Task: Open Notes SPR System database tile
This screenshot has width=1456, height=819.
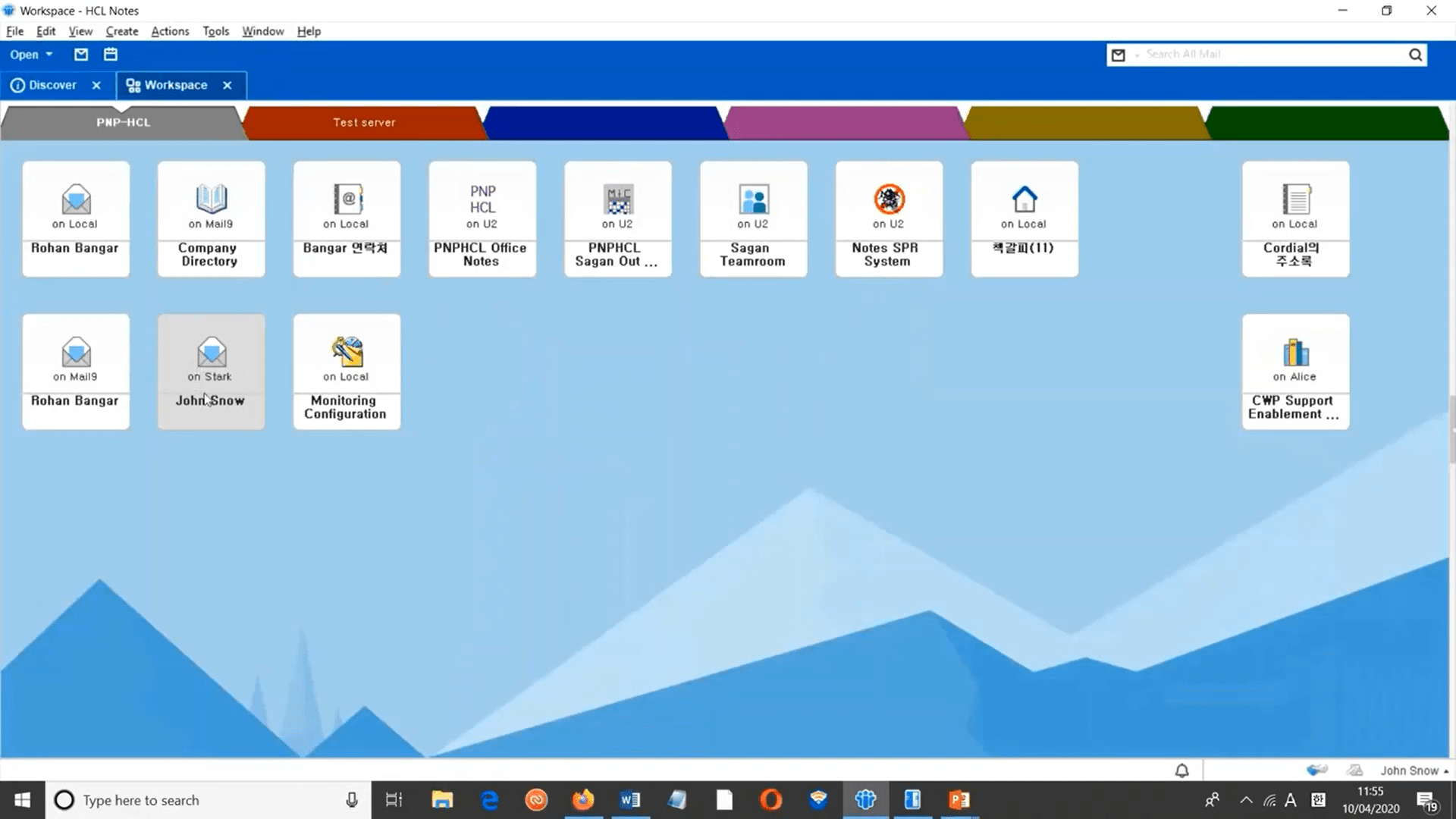Action: [888, 218]
